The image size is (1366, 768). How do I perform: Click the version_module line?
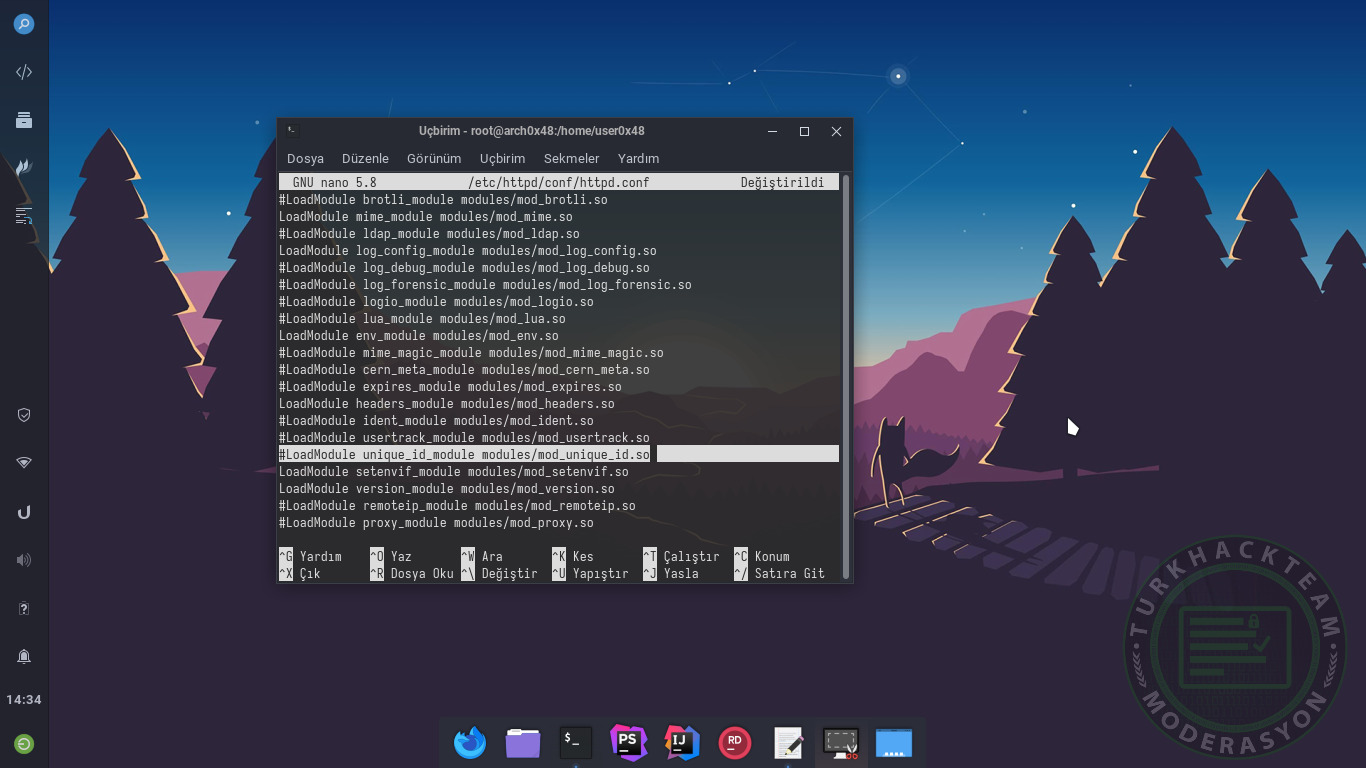click(x=447, y=488)
